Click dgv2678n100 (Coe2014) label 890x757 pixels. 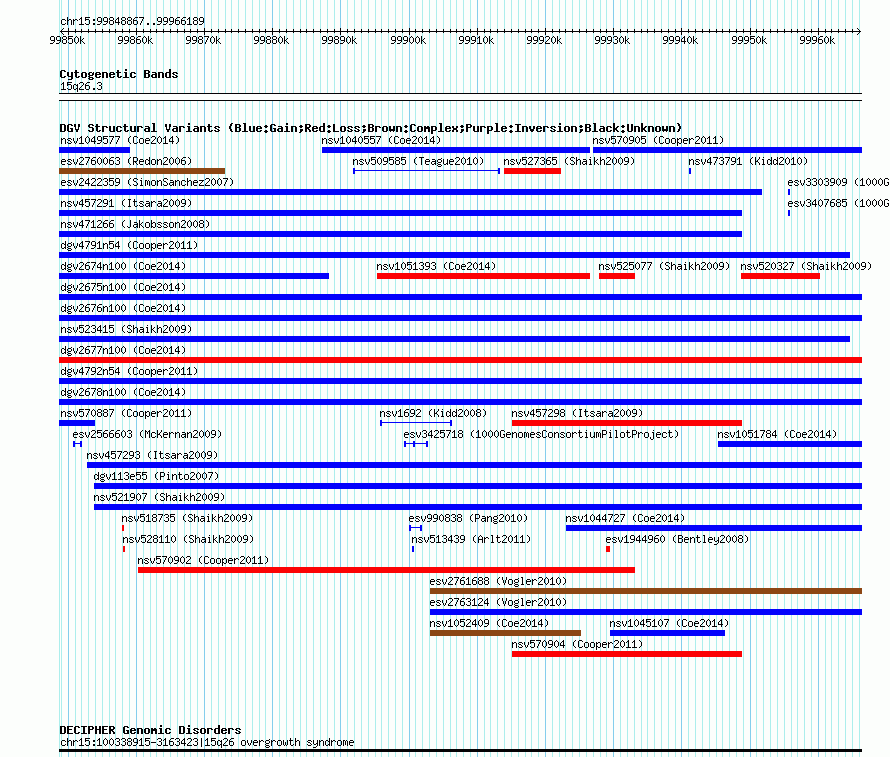point(123,392)
